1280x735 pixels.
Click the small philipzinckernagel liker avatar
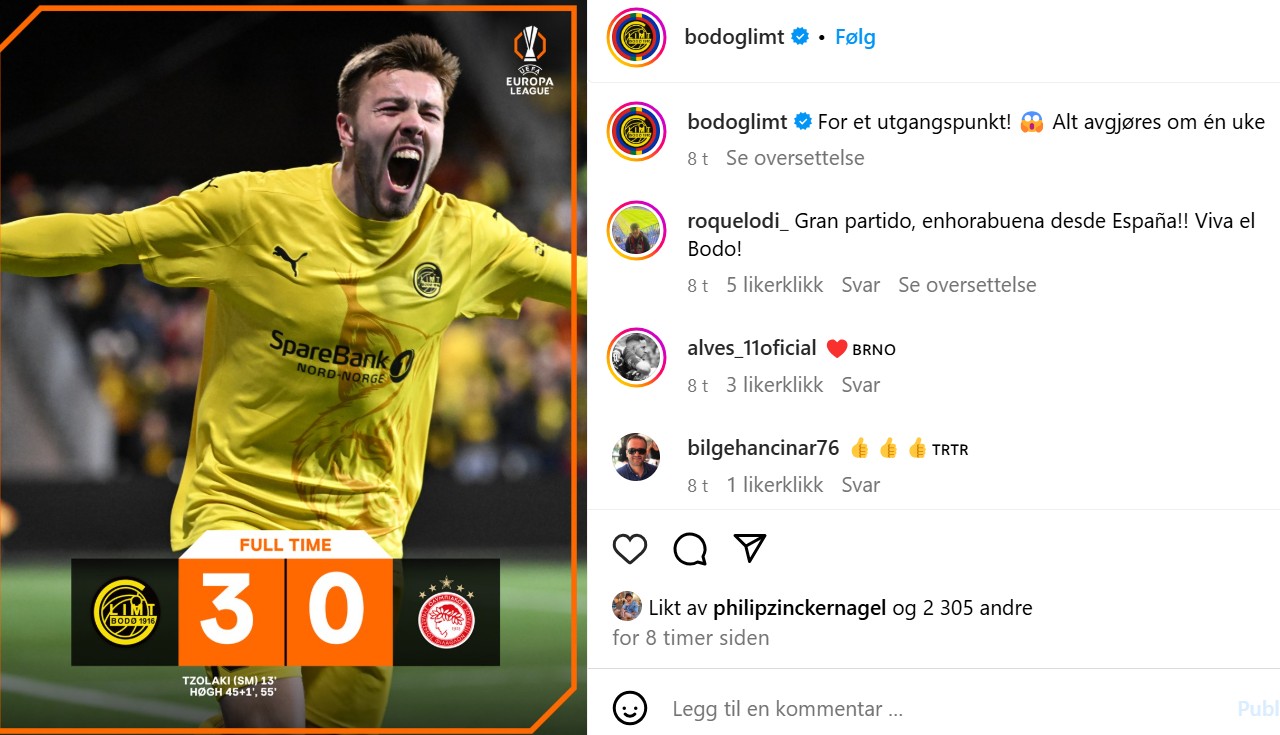click(x=627, y=606)
